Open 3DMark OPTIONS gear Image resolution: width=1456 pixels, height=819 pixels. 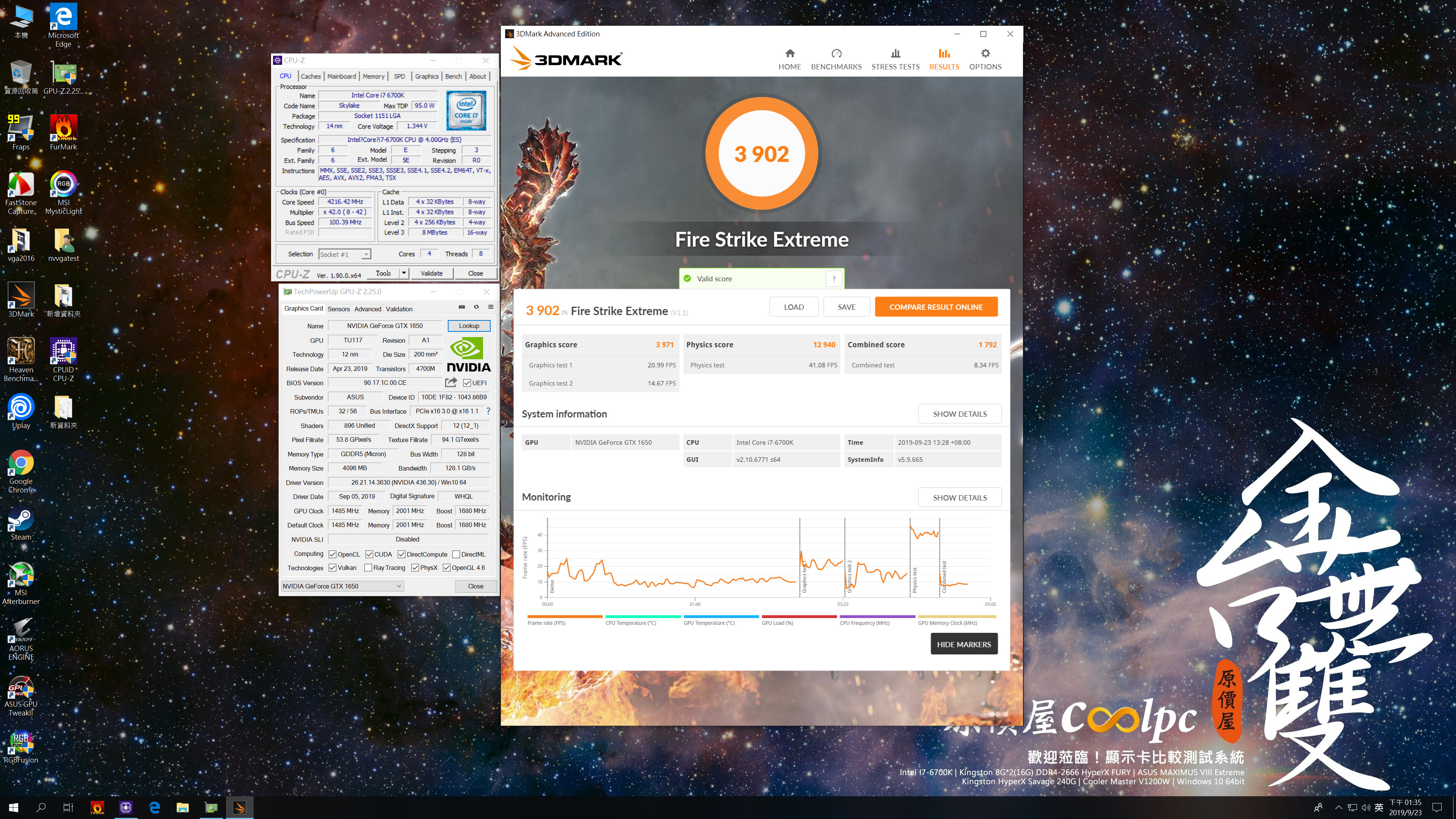pyautogui.click(x=985, y=60)
